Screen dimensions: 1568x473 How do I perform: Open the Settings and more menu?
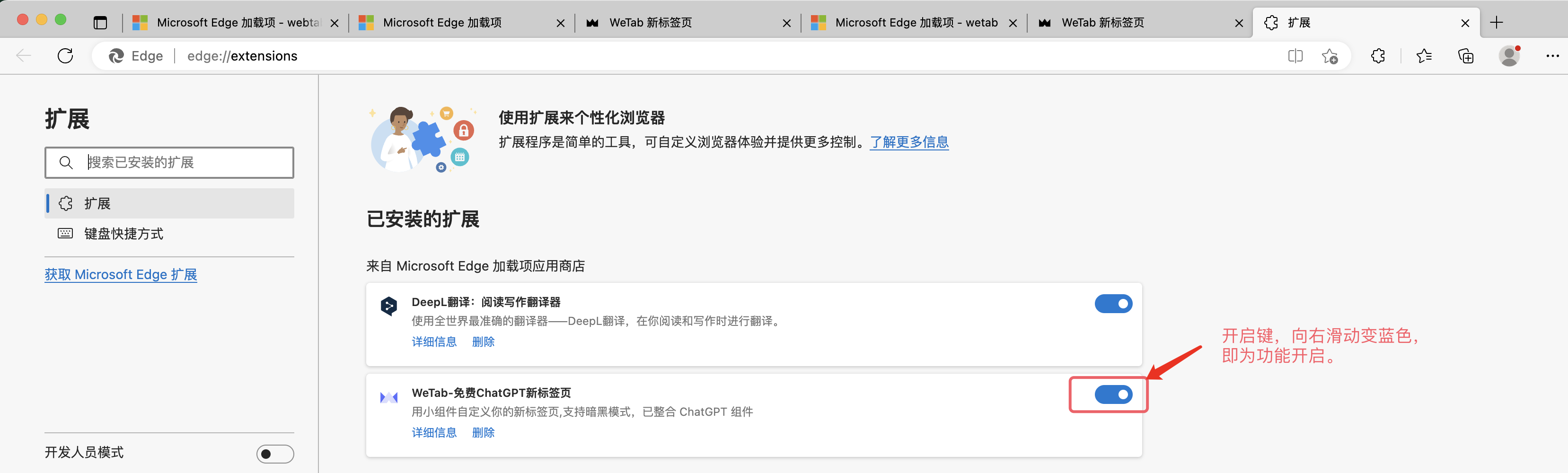1552,56
